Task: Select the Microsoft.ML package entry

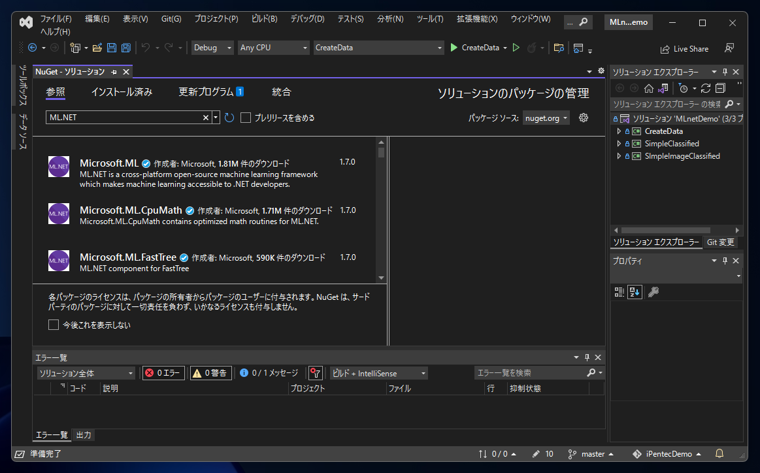Action: tap(206, 173)
